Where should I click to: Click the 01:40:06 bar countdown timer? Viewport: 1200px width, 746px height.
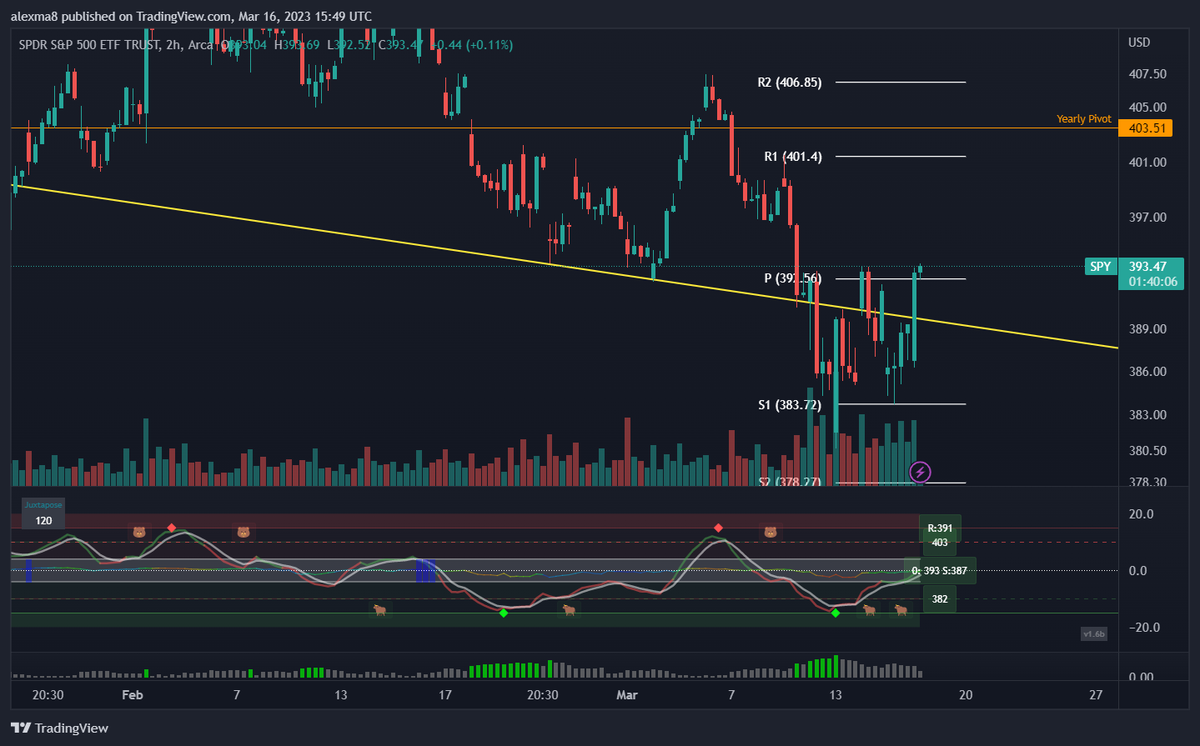1152,282
